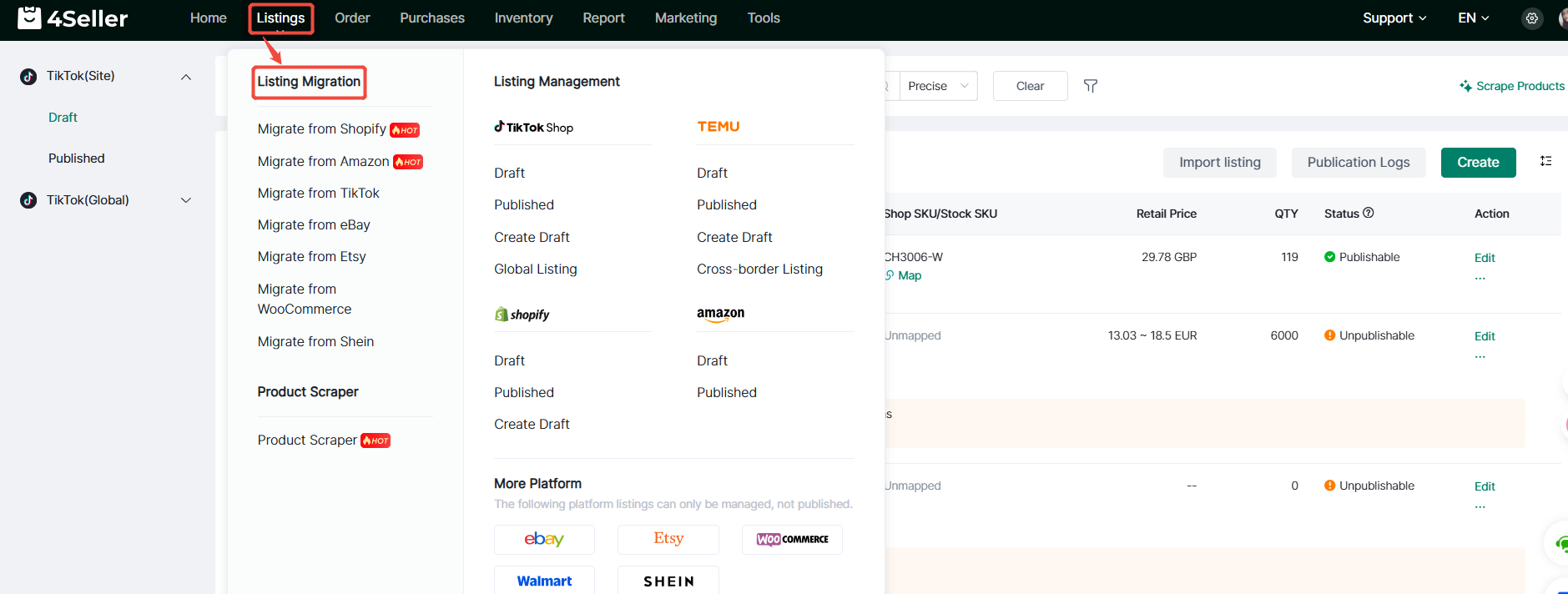The width and height of the screenshot is (1568, 594).
Task: Select Migrate from Shein
Action: (x=315, y=341)
